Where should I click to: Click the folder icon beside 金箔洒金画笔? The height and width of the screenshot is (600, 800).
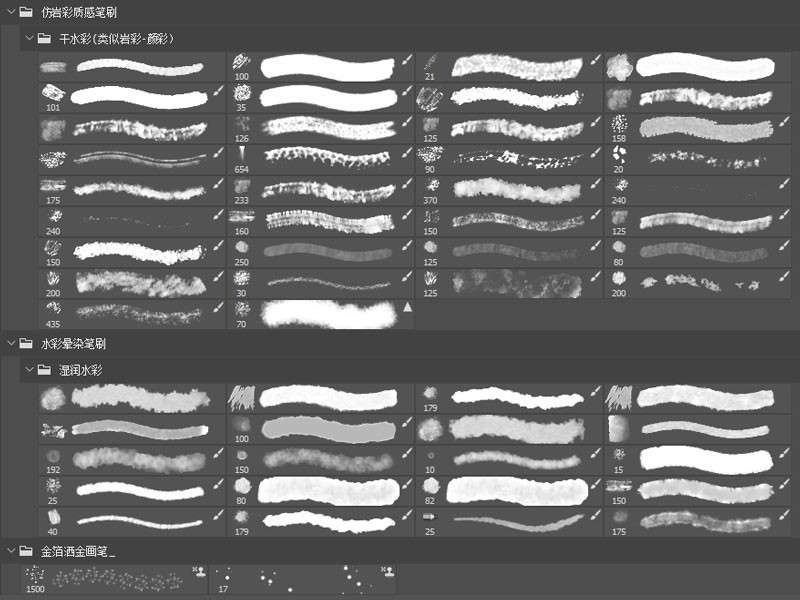point(26,551)
